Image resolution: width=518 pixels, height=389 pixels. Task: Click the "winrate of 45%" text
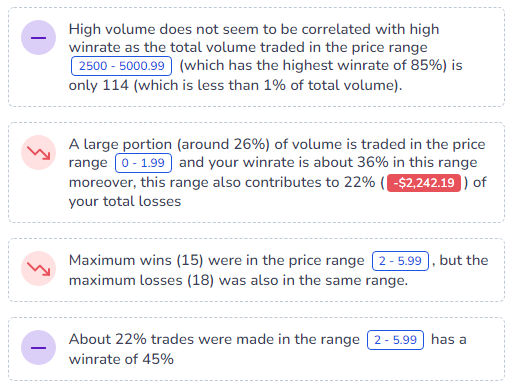(x=121, y=359)
